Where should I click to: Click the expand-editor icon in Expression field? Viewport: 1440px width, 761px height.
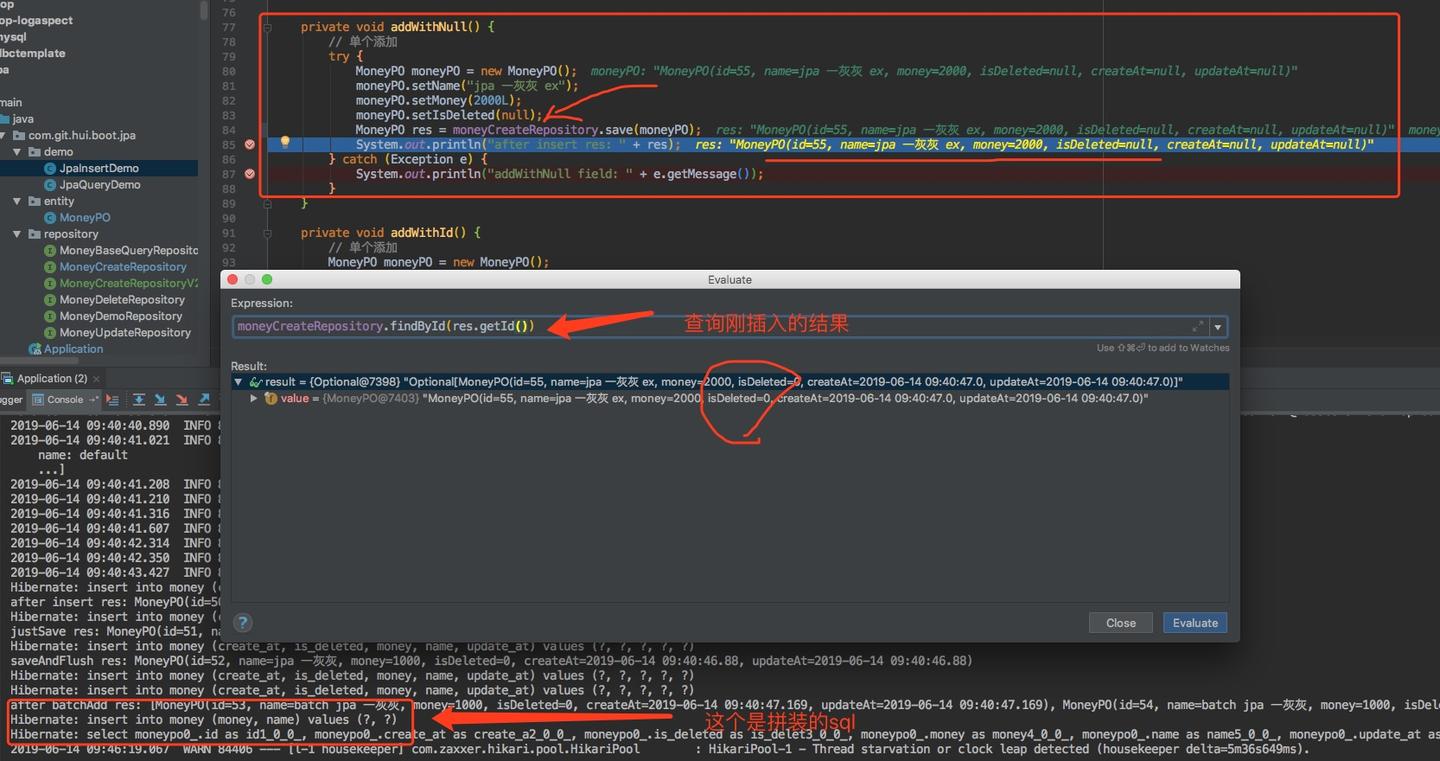click(1198, 325)
